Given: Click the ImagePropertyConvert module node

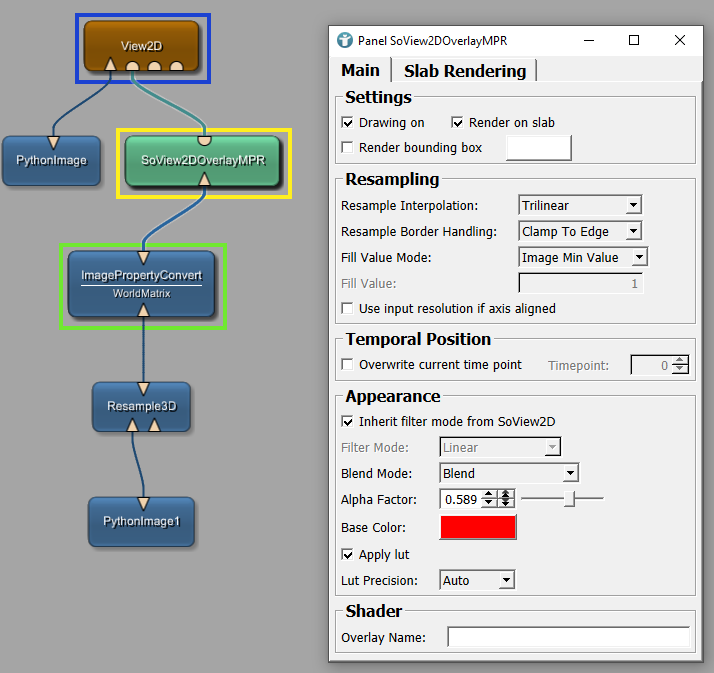Looking at the screenshot, I should (x=142, y=283).
